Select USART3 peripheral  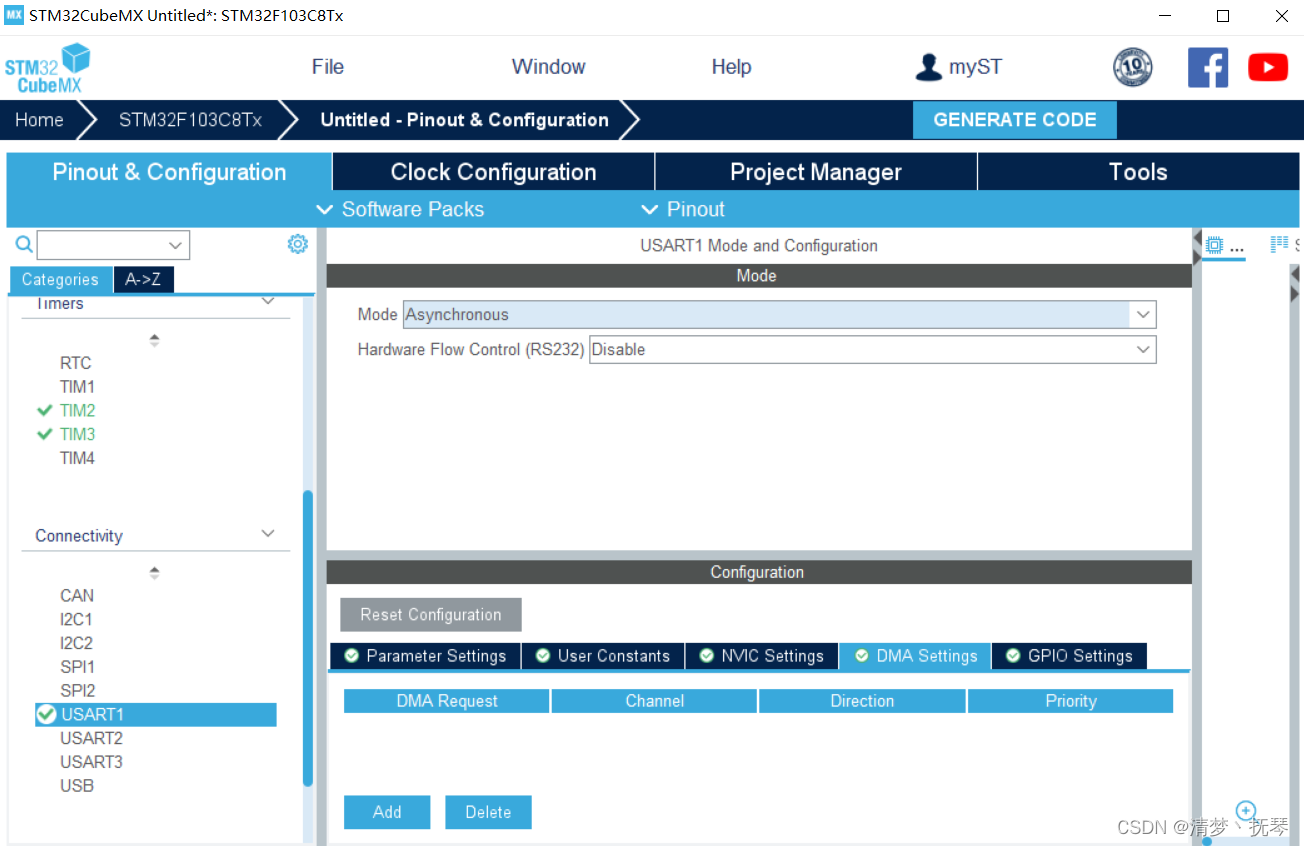pyautogui.click(x=91, y=762)
